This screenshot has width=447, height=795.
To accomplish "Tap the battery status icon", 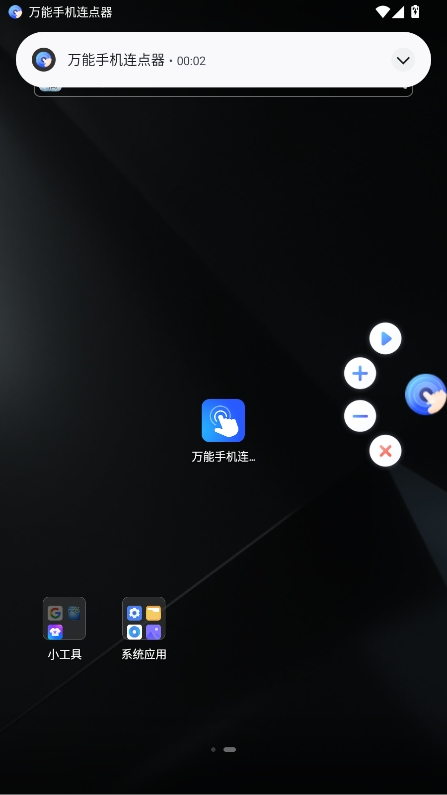I will [x=415, y=12].
